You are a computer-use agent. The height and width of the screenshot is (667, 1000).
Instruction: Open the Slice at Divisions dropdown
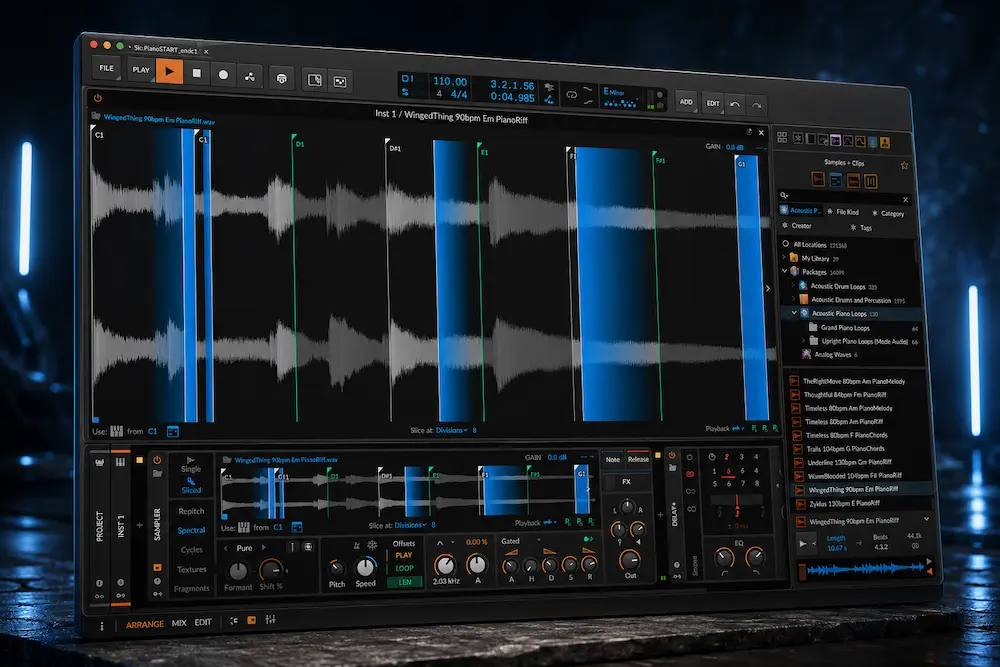452,430
